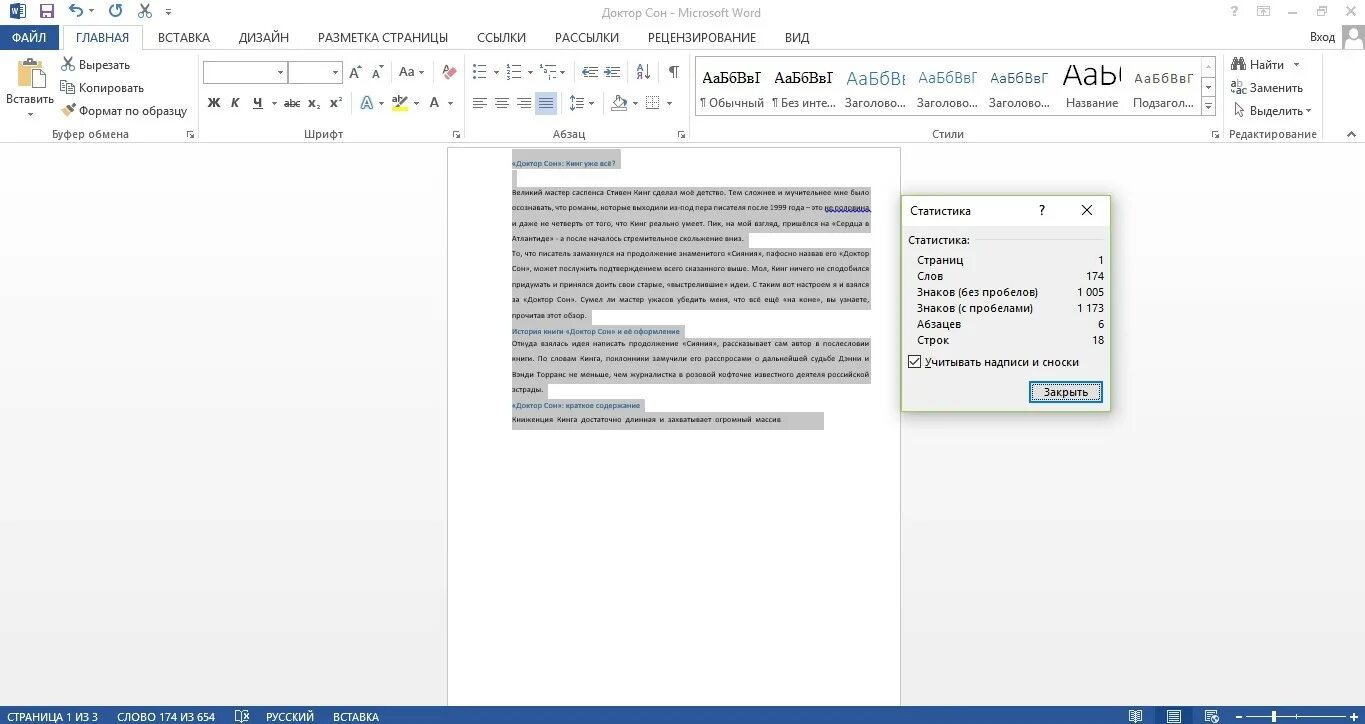Click the Закрыть button in Статистика dialog
The width and height of the screenshot is (1365, 724).
coord(1066,392)
